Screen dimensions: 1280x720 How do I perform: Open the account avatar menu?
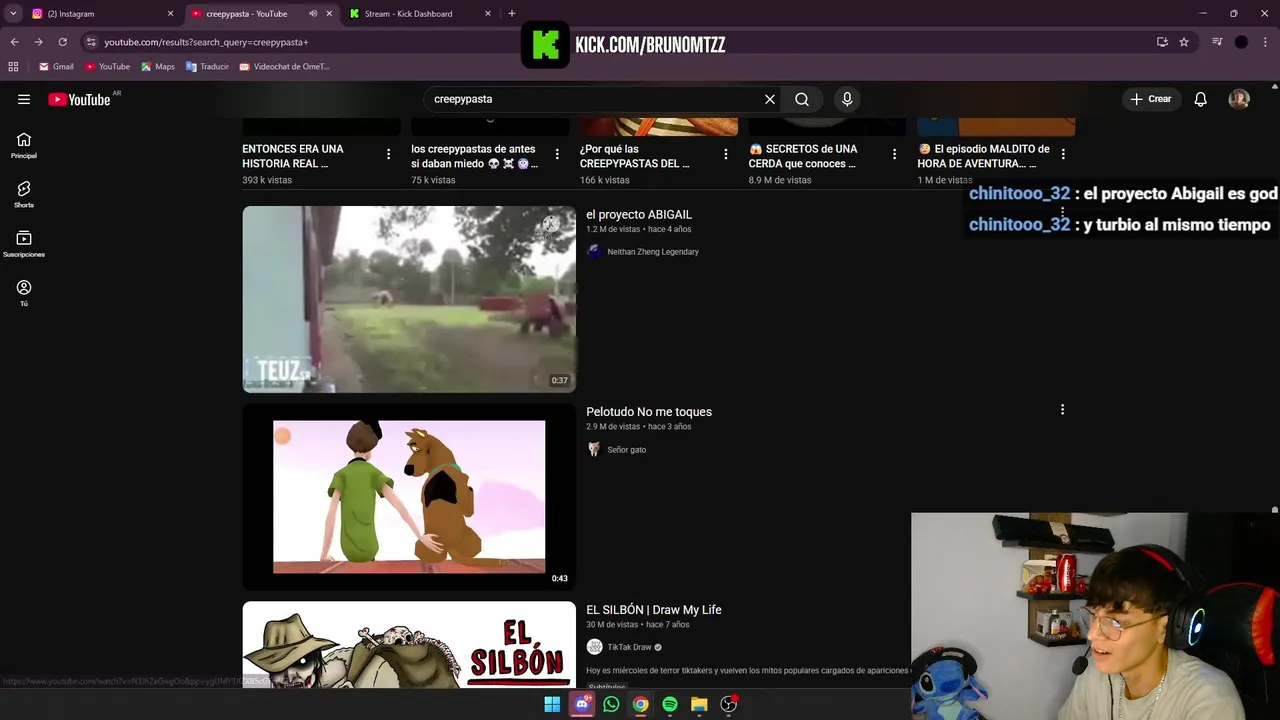click(x=1239, y=99)
